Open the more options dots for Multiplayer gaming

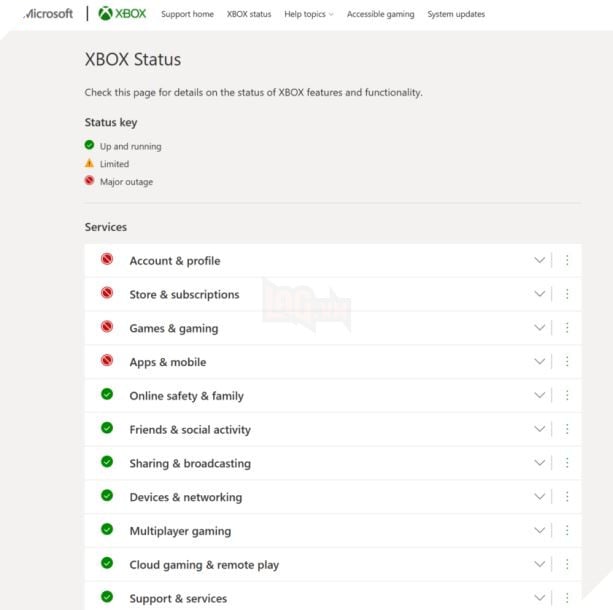567,530
